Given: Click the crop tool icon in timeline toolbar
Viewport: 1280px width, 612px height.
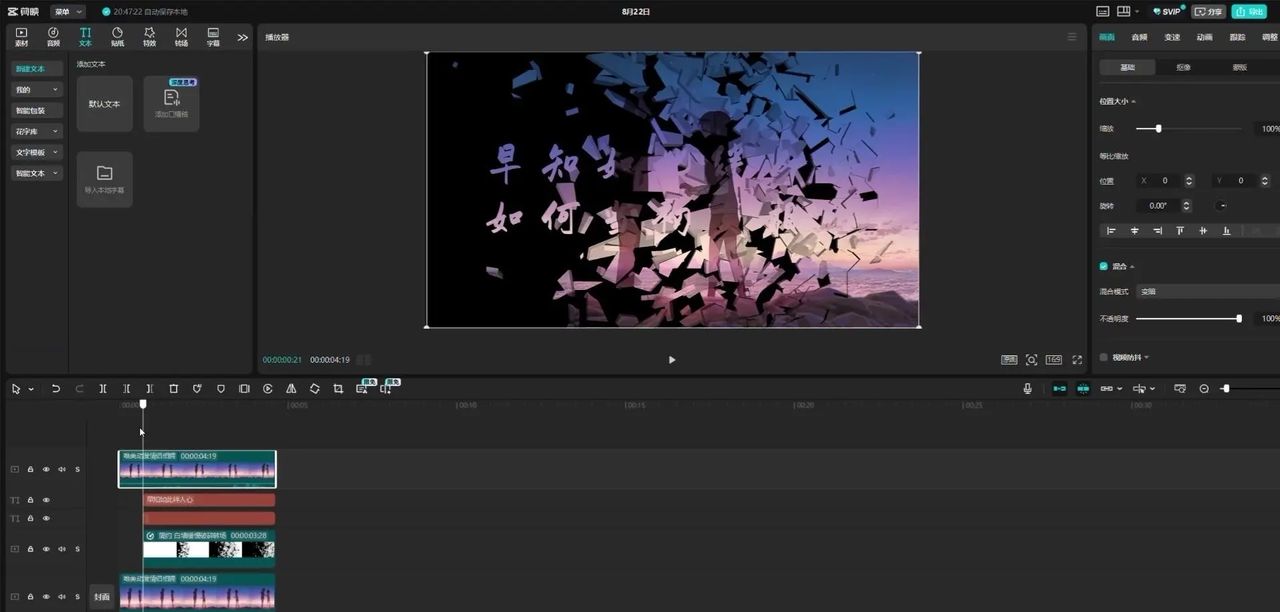Looking at the screenshot, I should [x=338, y=388].
